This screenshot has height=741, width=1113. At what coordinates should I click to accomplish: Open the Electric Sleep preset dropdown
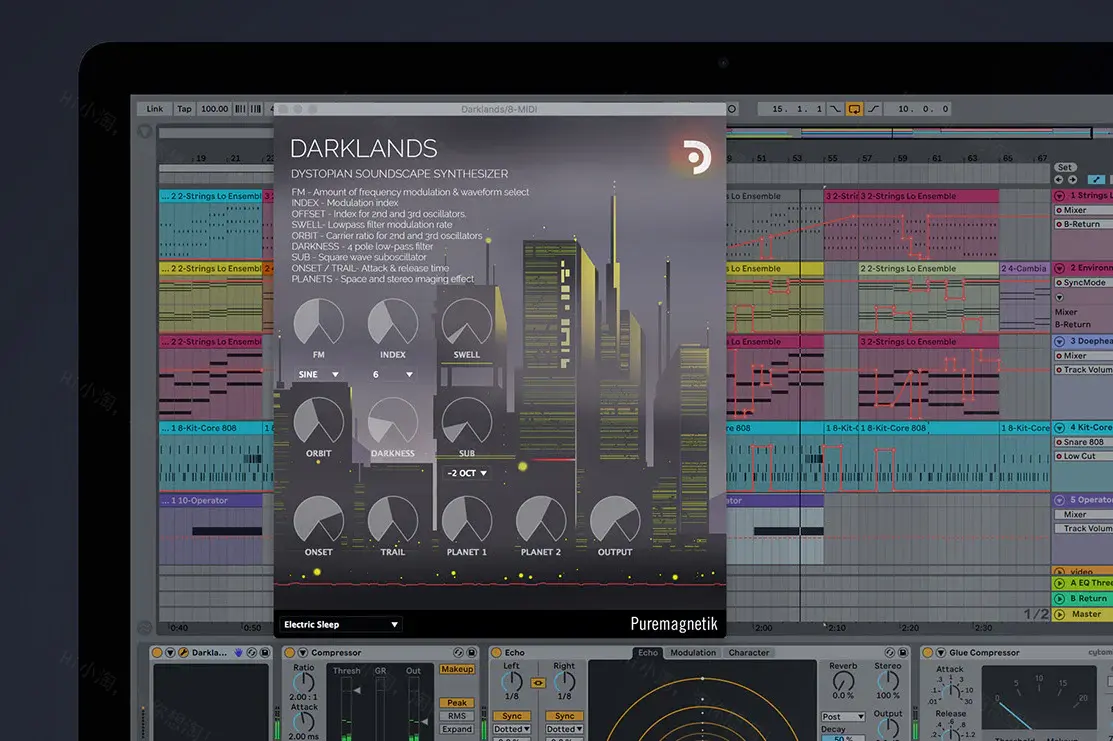pos(340,625)
